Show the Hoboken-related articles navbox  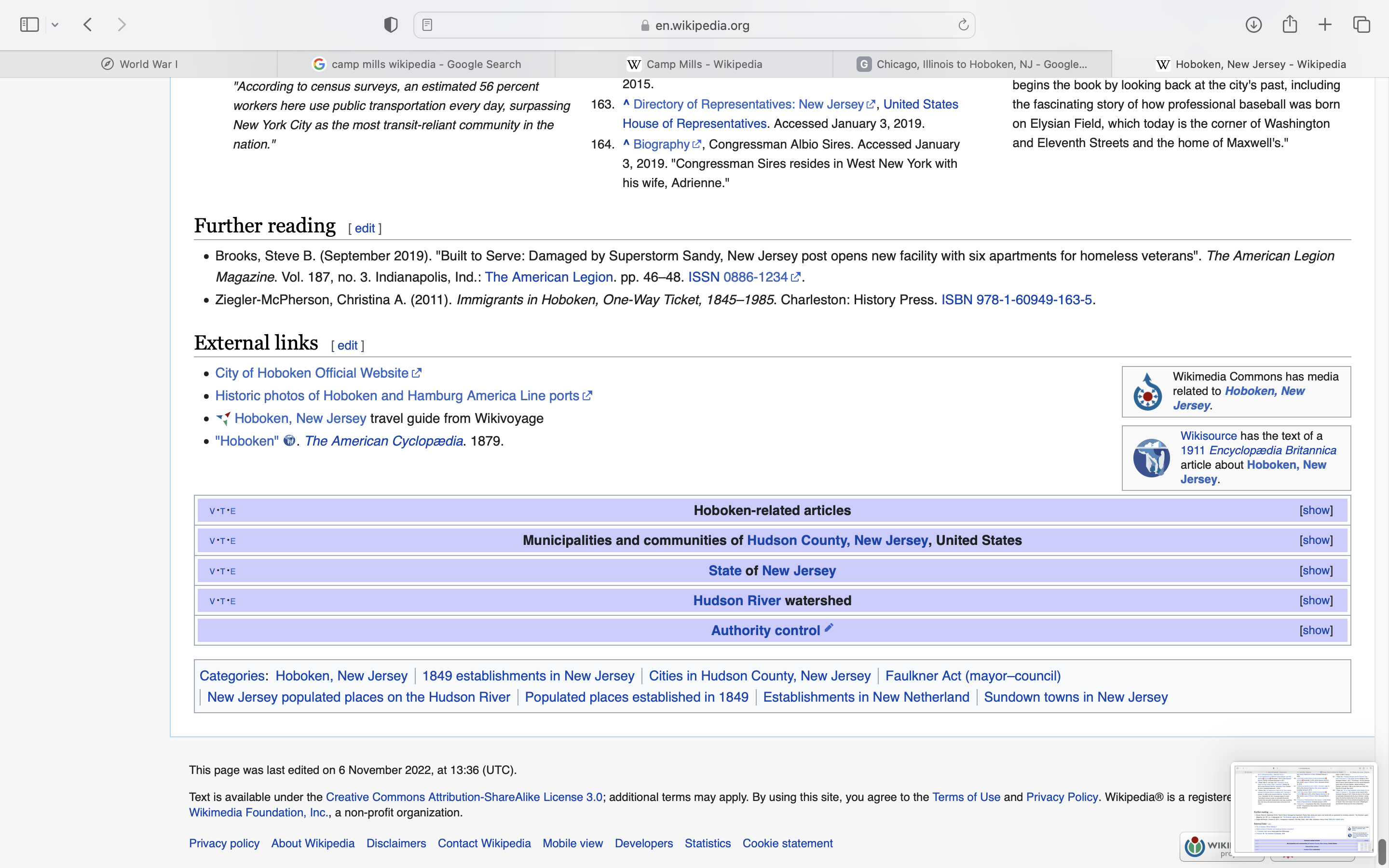point(1316,510)
